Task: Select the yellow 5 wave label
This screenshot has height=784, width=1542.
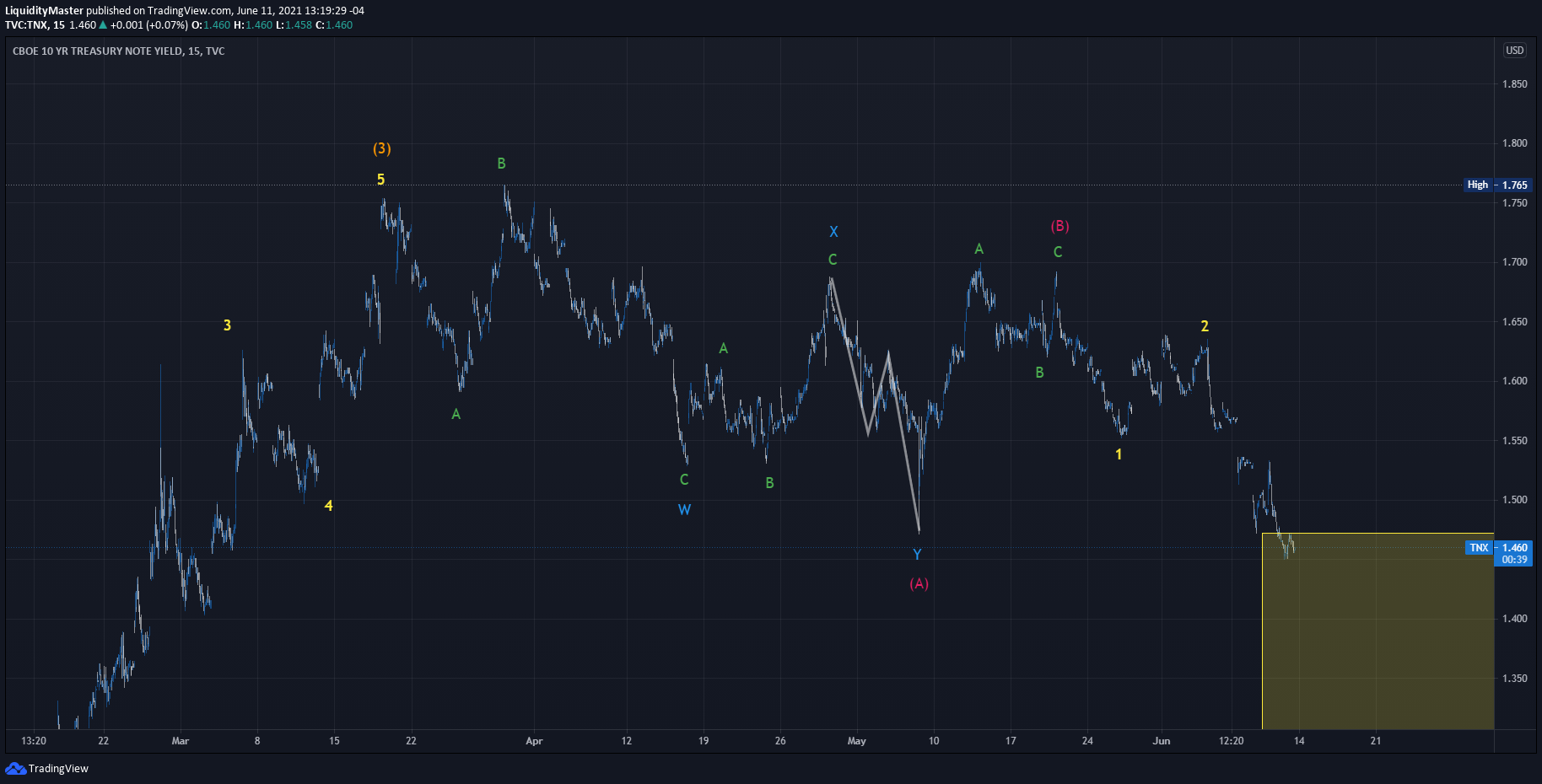Action: 380,180
